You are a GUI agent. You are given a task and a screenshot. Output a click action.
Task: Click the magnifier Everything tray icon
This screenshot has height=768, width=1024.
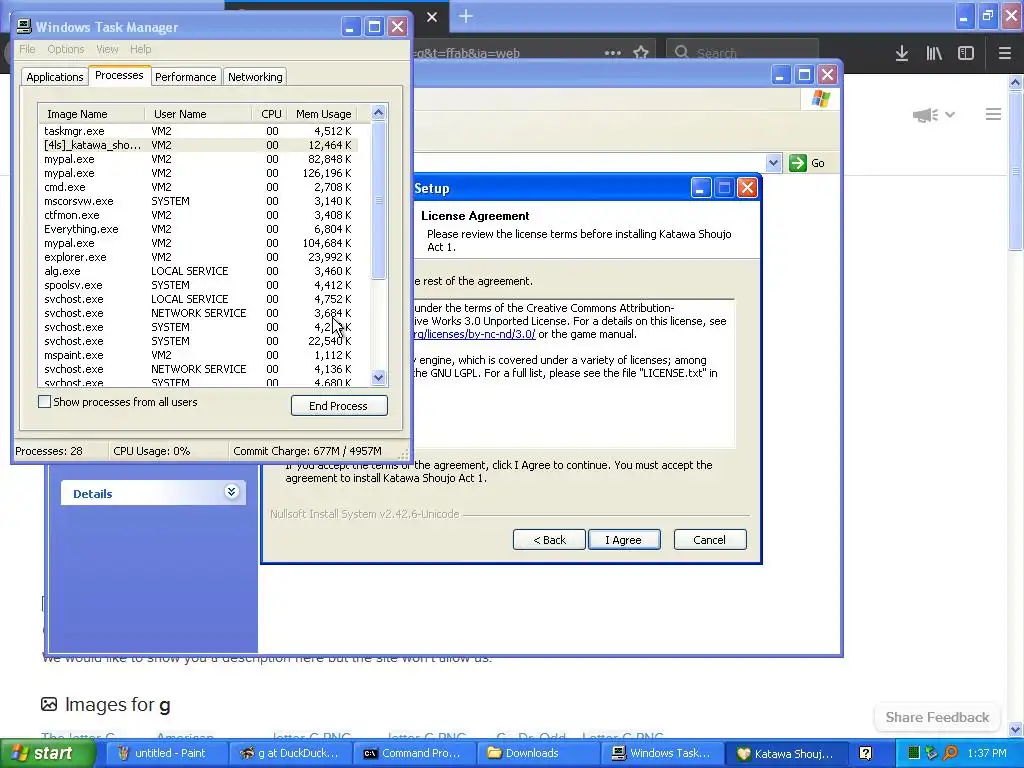coord(950,753)
